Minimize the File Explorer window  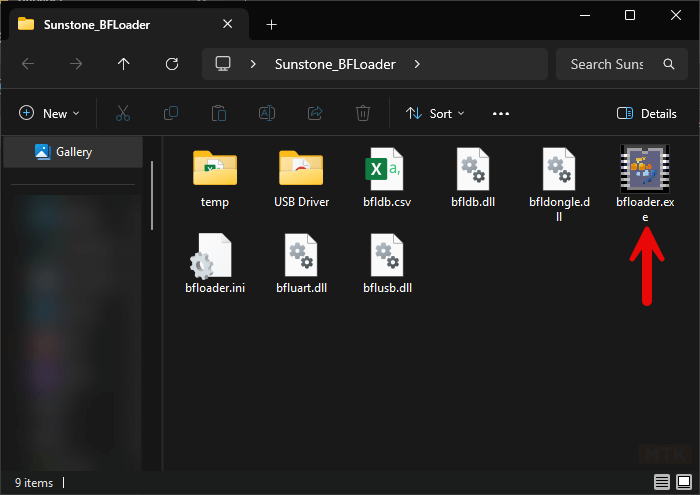coord(585,15)
